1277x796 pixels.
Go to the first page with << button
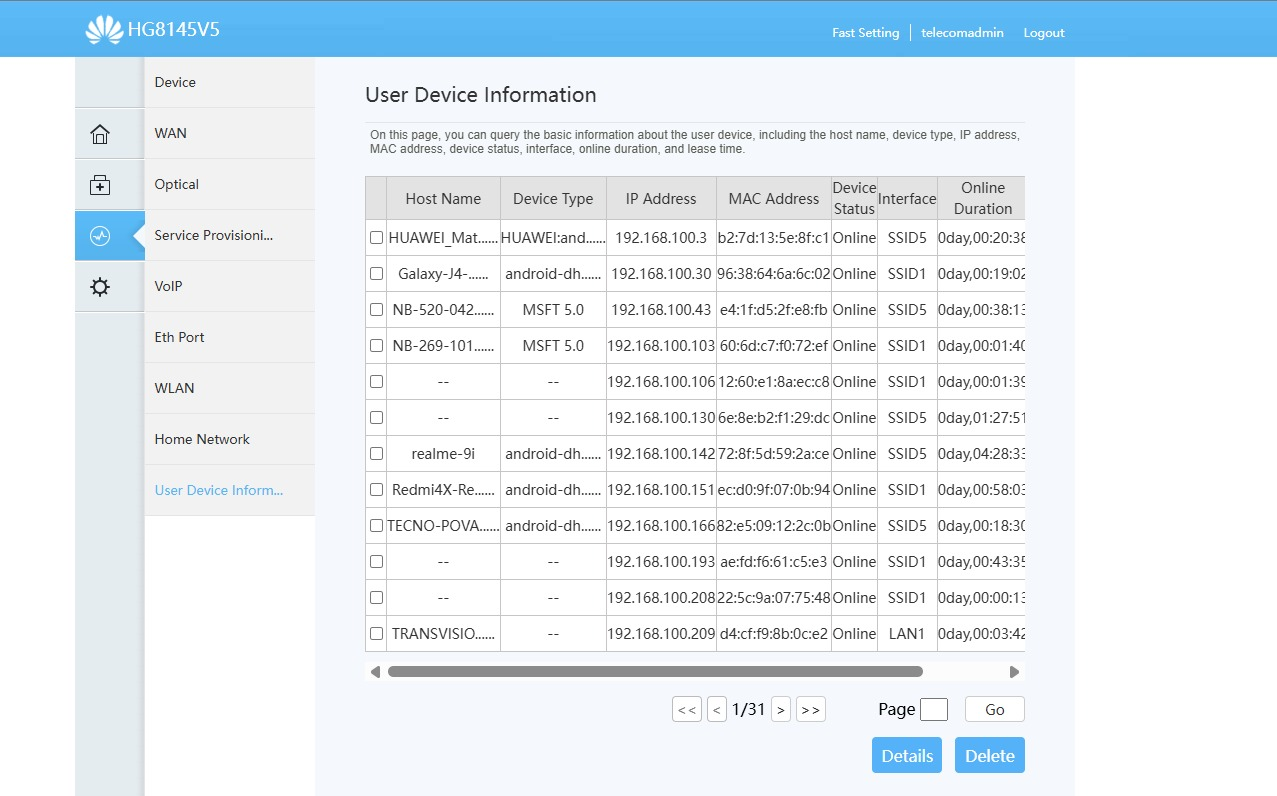tap(686, 710)
